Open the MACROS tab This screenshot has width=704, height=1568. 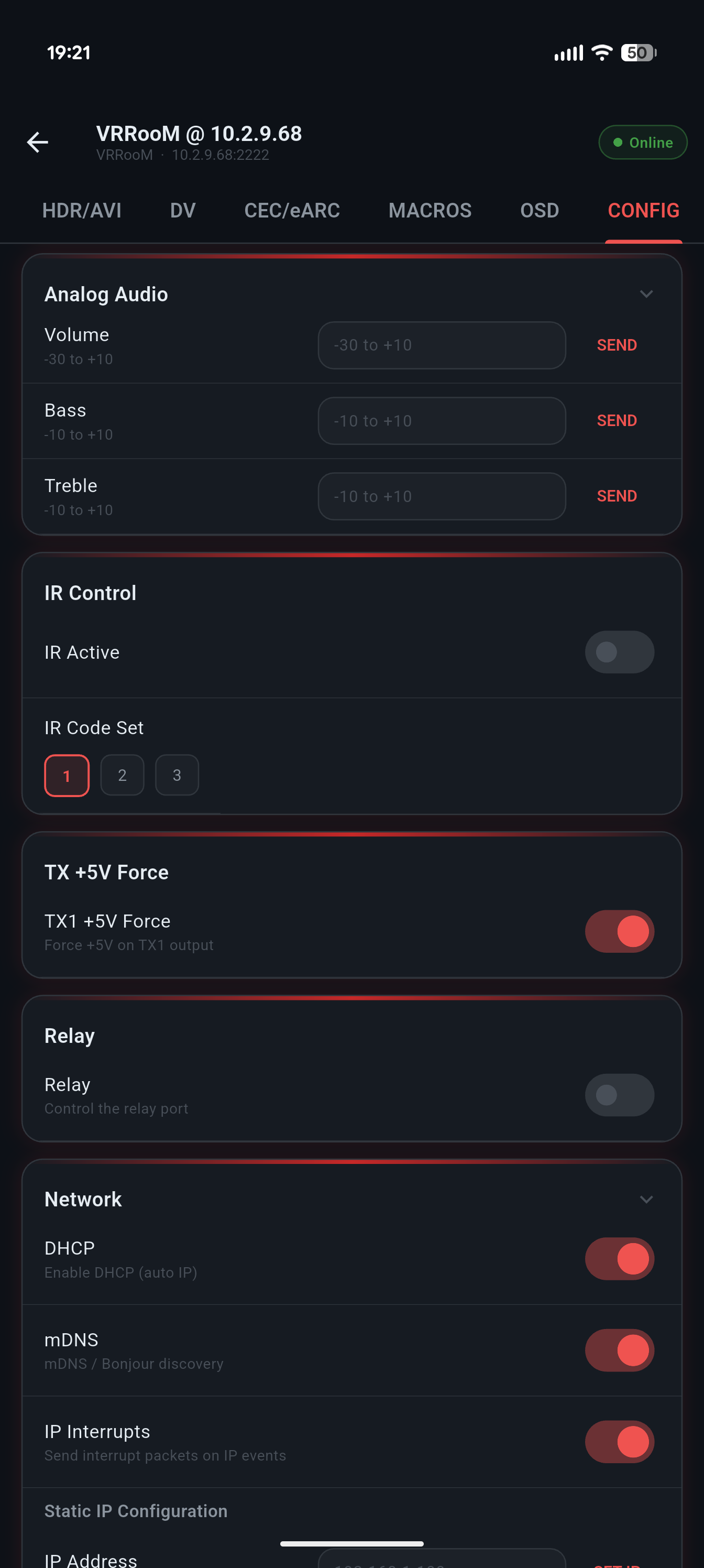(x=430, y=211)
